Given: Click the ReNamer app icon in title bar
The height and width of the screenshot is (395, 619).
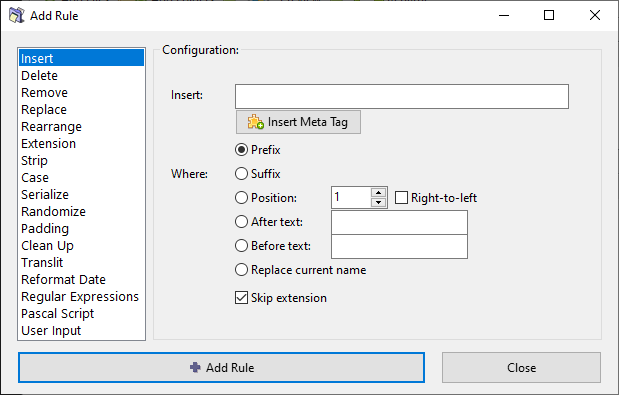Looking at the screenshot, I should pos(17,15).
